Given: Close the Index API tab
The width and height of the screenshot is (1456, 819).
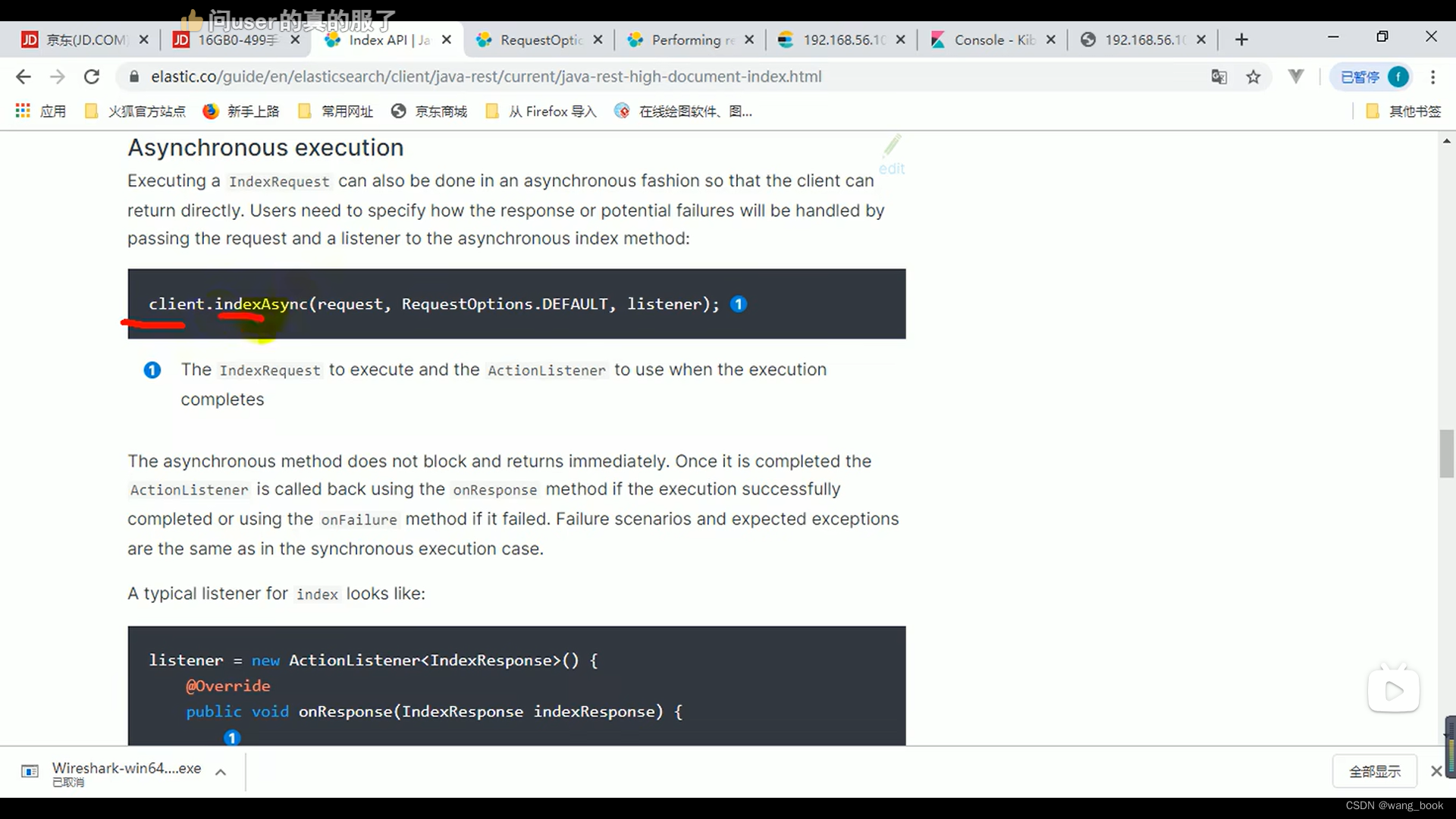Looking at the screenshot, I should pos(447,39).
